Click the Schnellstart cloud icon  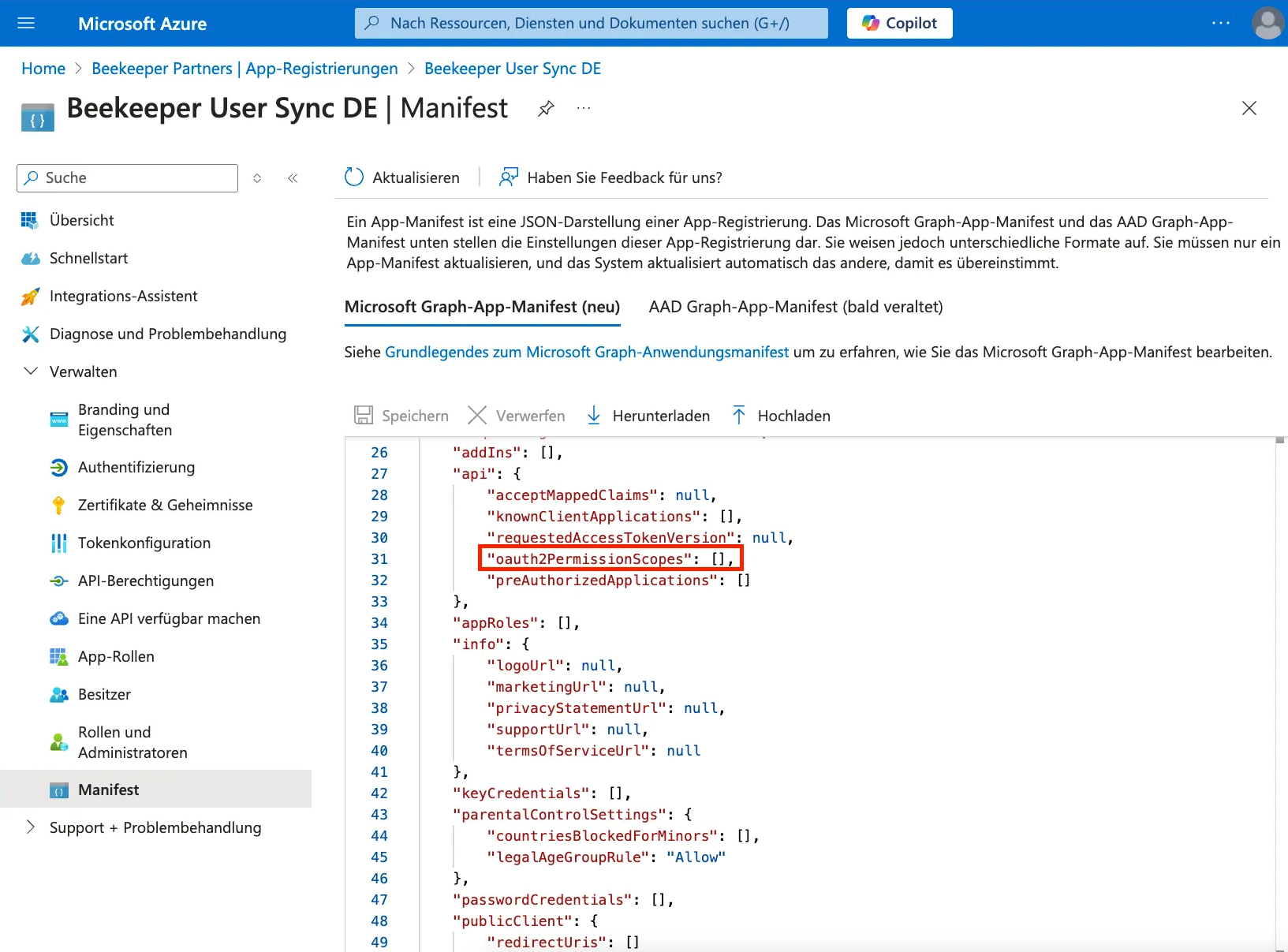tap(30, 259)
